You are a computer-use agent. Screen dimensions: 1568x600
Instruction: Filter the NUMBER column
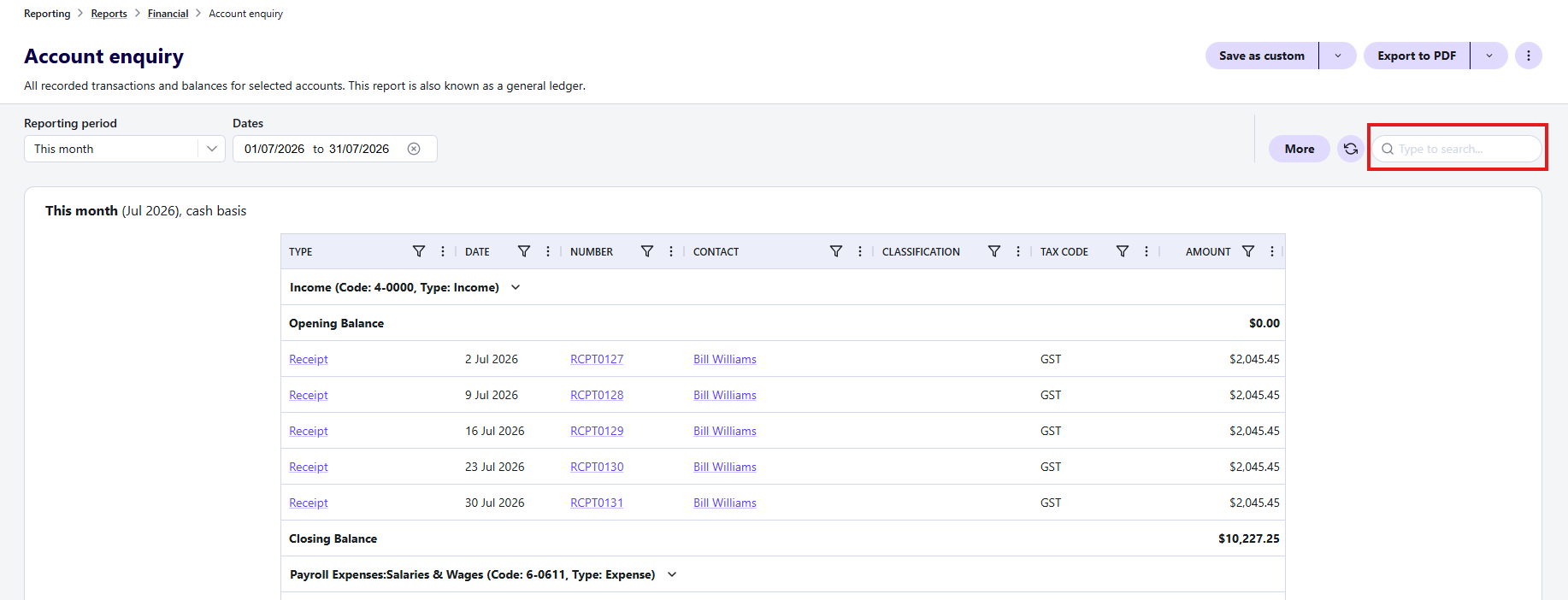tap(647, 251)
